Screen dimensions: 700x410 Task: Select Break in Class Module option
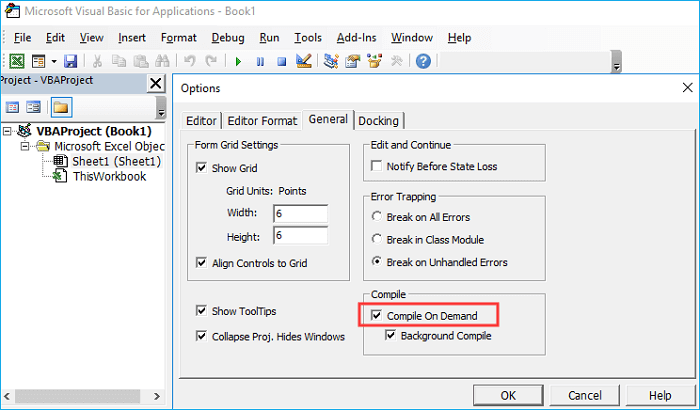377,239
